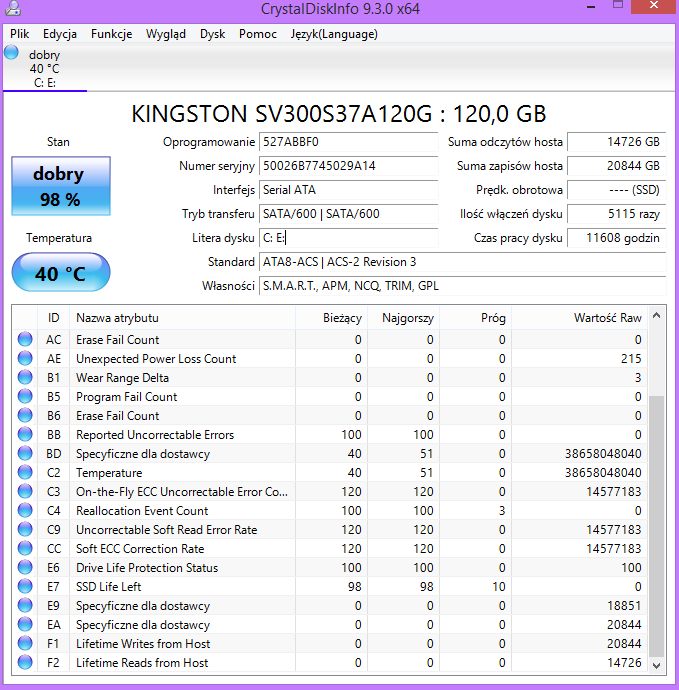Image resolution: width=679 pixels, height=690 pixels.
Task: Click the 40 °C temperature button
Action: [61, 272]
